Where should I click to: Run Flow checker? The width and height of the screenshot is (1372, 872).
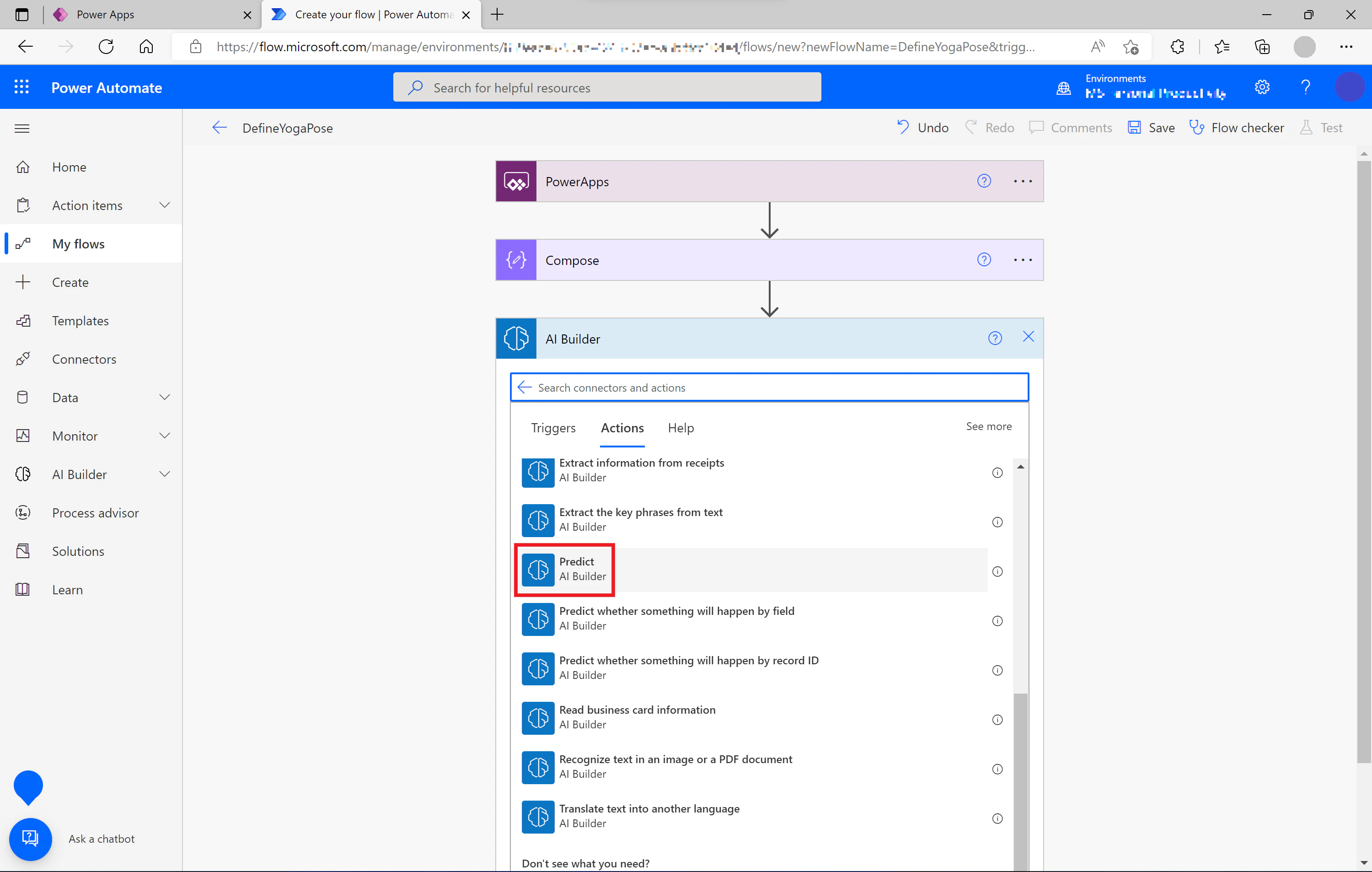pyautogui.click(x=1236, y=128)
